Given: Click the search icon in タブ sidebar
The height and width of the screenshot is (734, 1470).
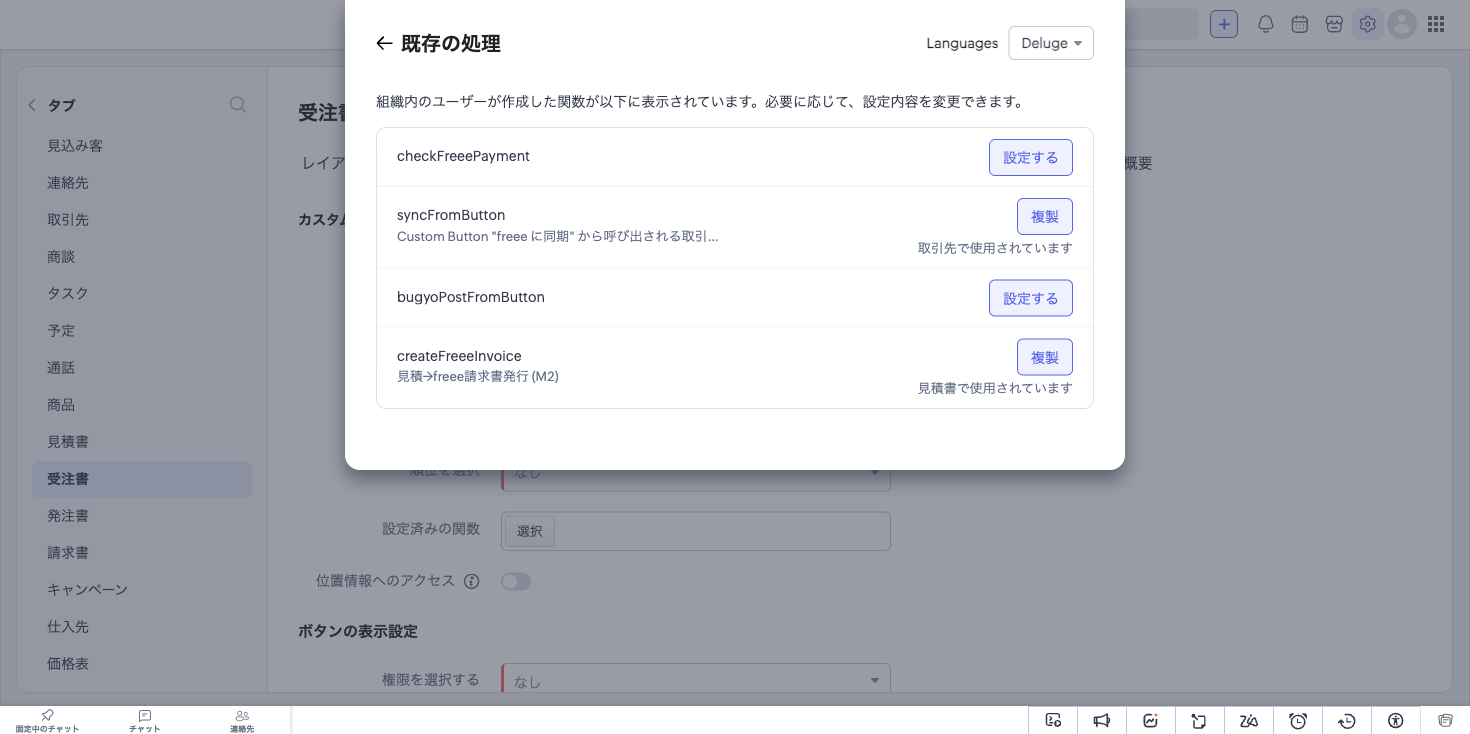Looking at the screenshot, I should pyautogui.click(x=238, y=104).
